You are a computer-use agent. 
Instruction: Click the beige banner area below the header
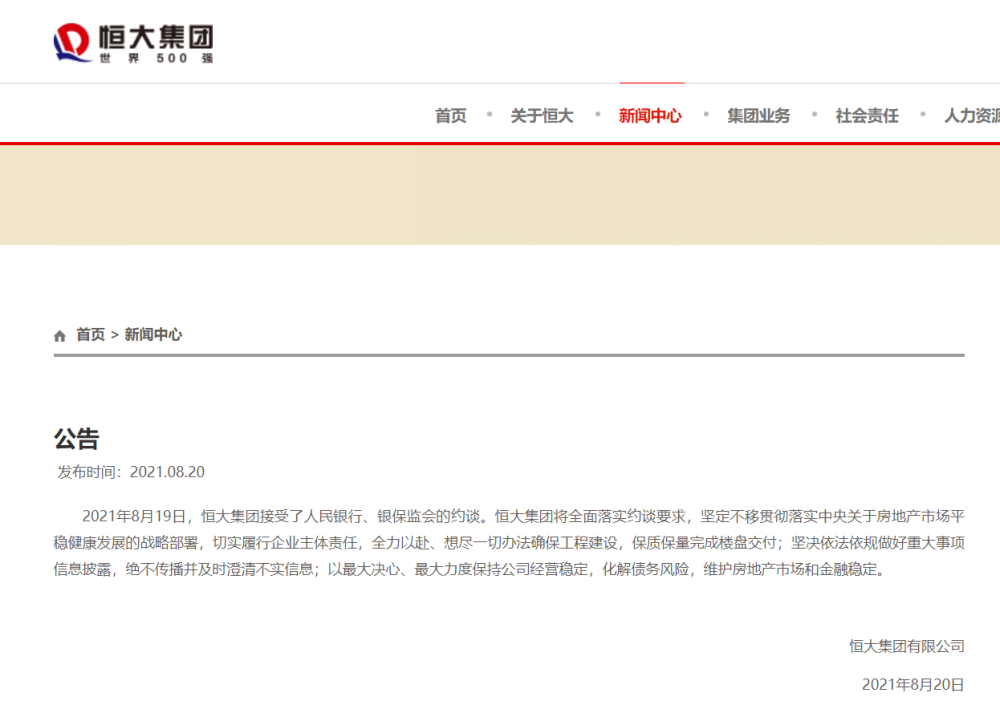point(500,195)
